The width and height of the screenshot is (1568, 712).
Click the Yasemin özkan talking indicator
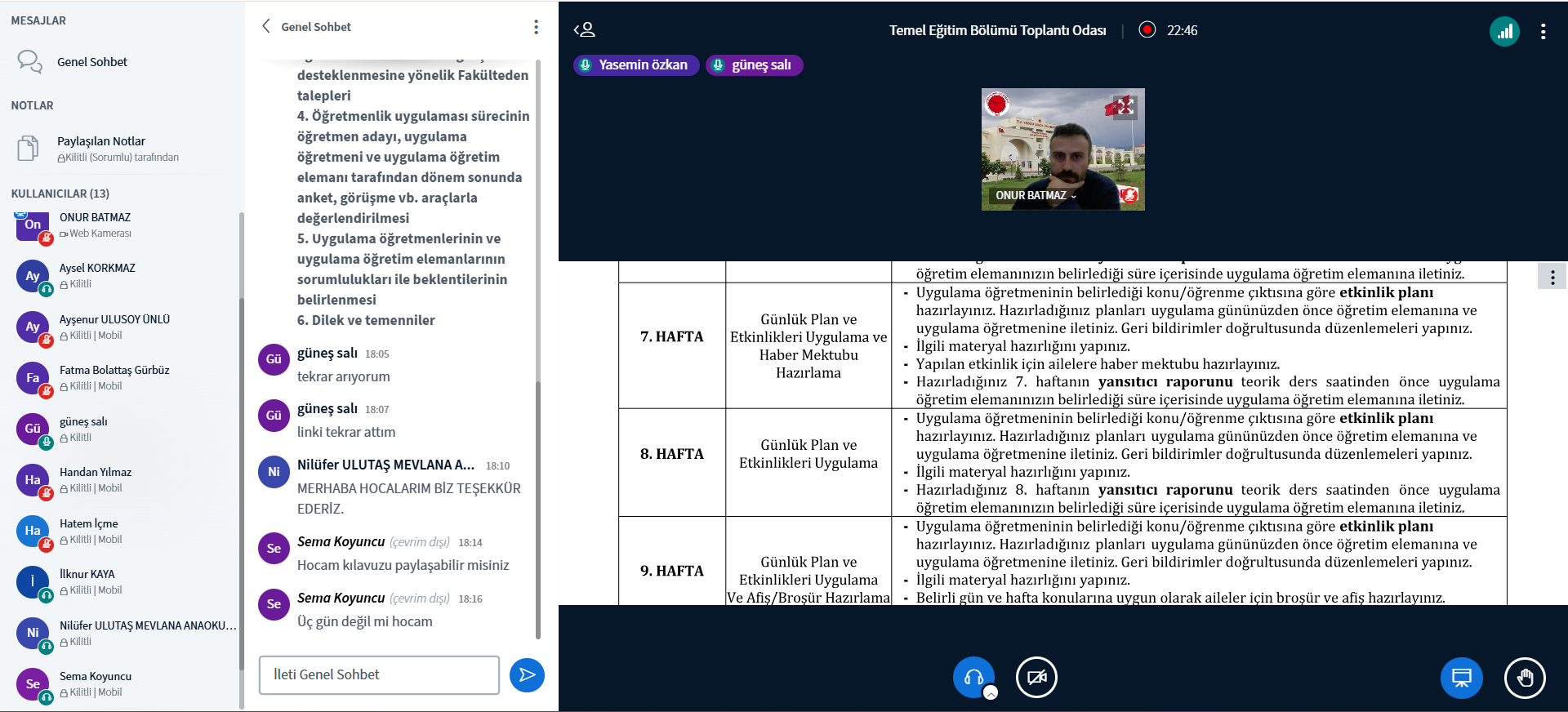635,65
